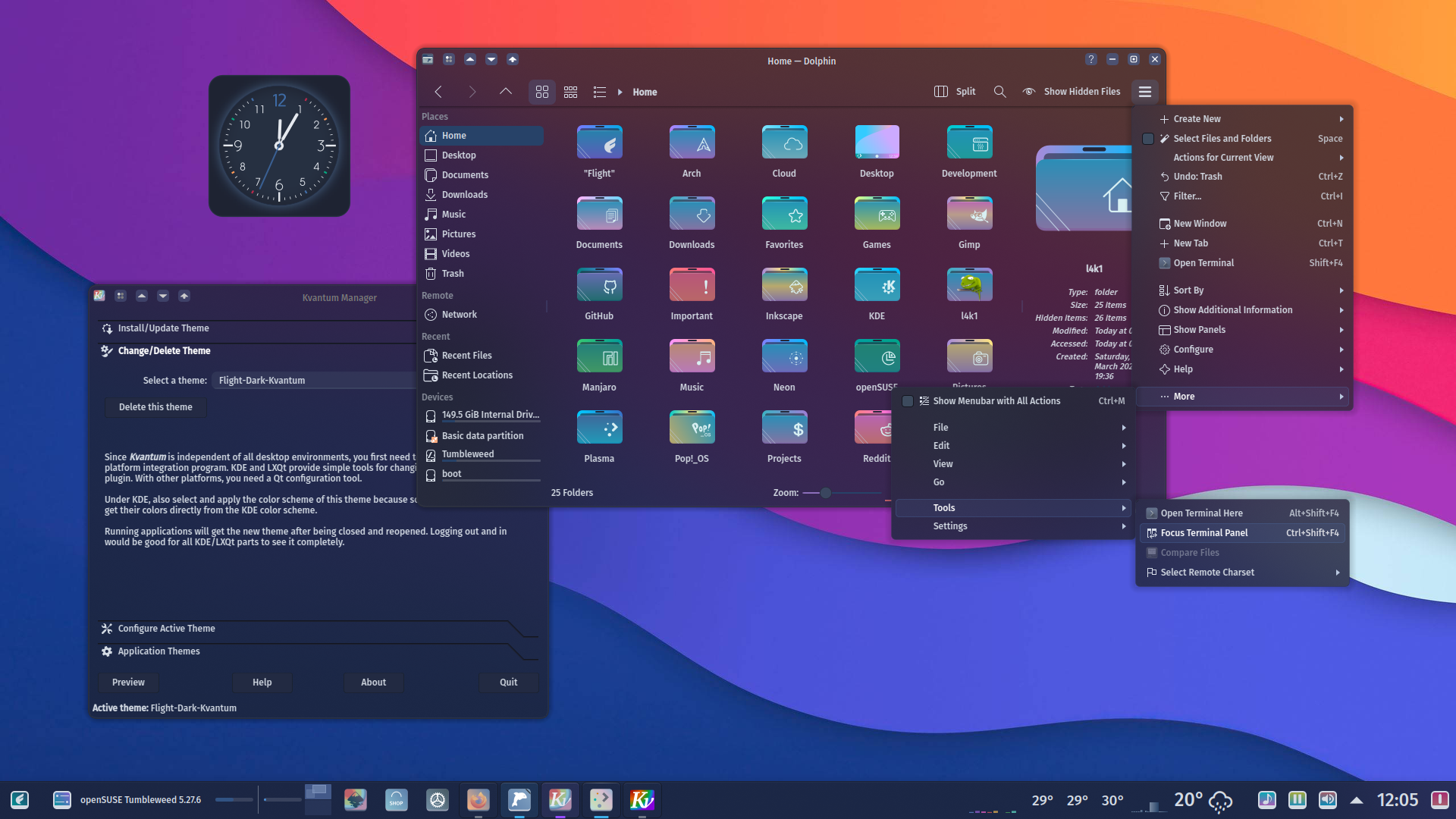The image size is (1456, 819).
Task: Switch Dolphin to Icons view mode
Action: click(x=542, y=92)
